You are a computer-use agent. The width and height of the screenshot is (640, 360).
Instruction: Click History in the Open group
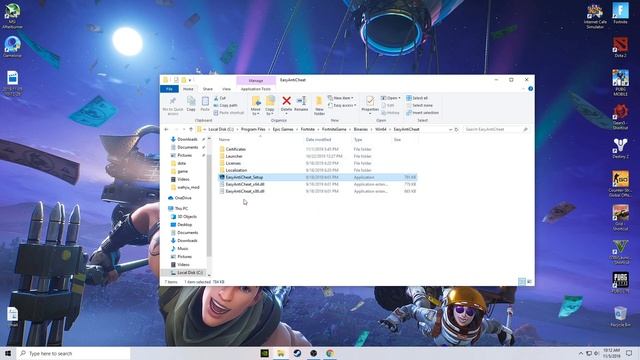tap(391, 113)
